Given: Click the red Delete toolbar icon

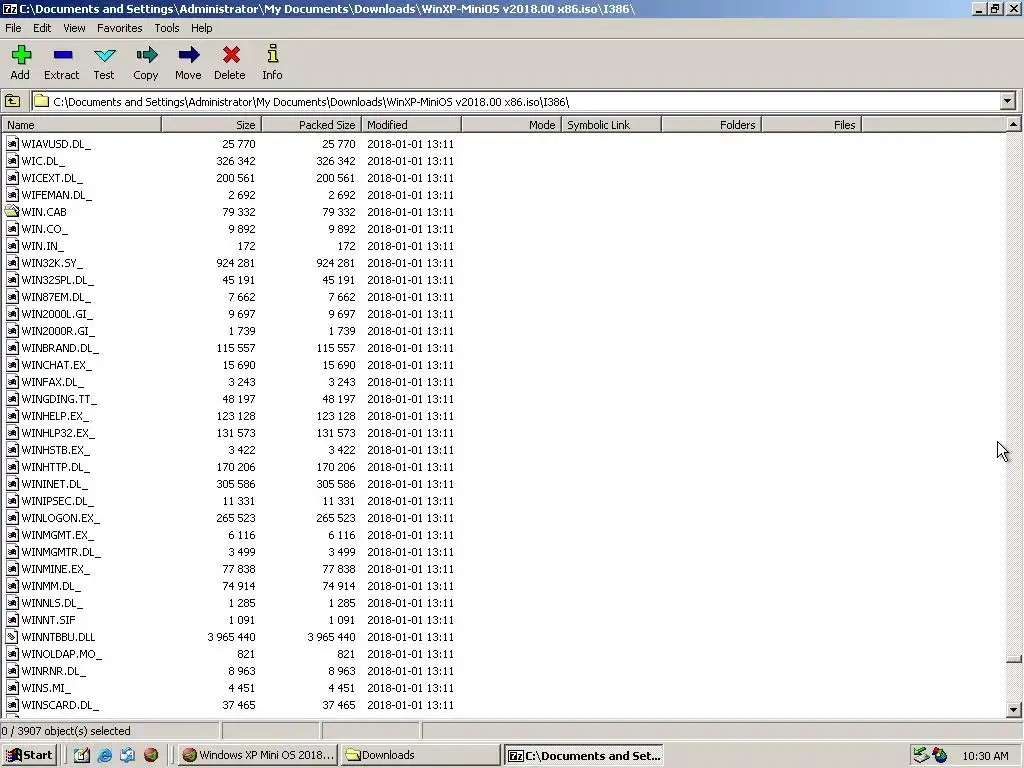Looking at the screenshot, I should point(231,55).
